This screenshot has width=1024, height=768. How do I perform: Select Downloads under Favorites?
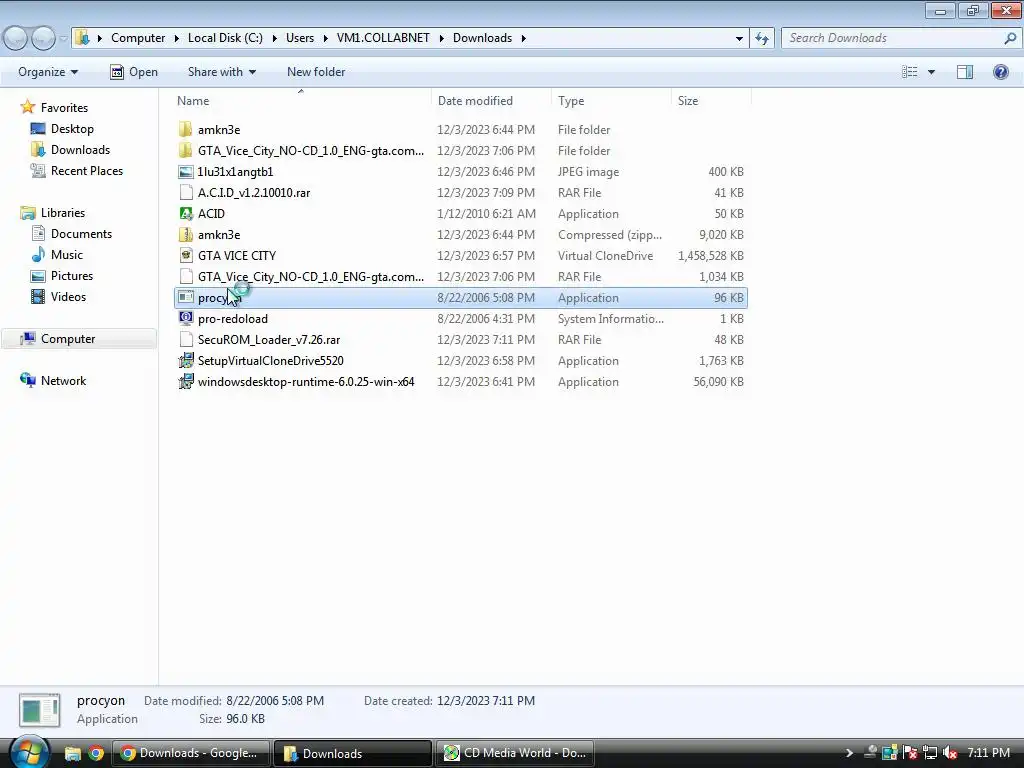point(71,150)
